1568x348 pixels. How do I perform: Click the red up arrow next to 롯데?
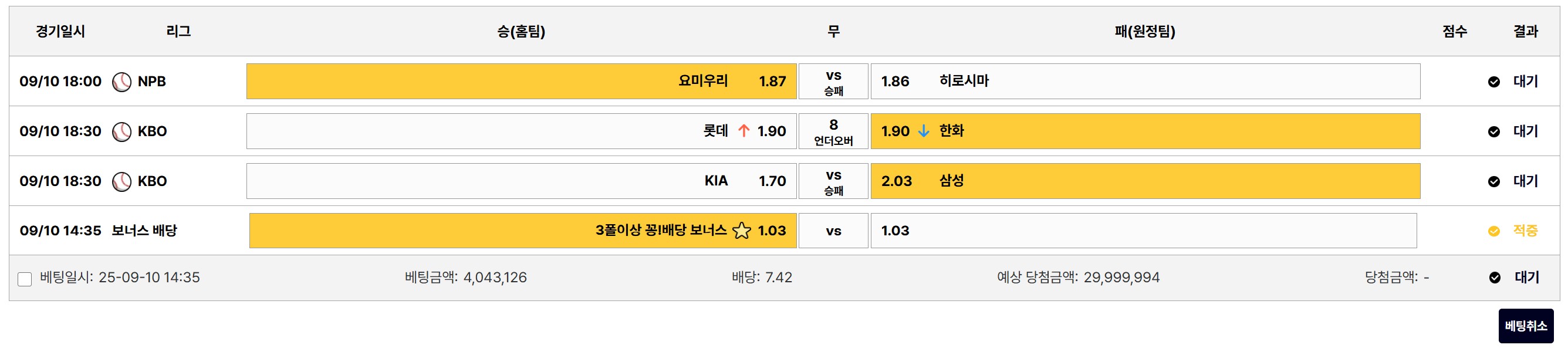click(x=744, y=131)
